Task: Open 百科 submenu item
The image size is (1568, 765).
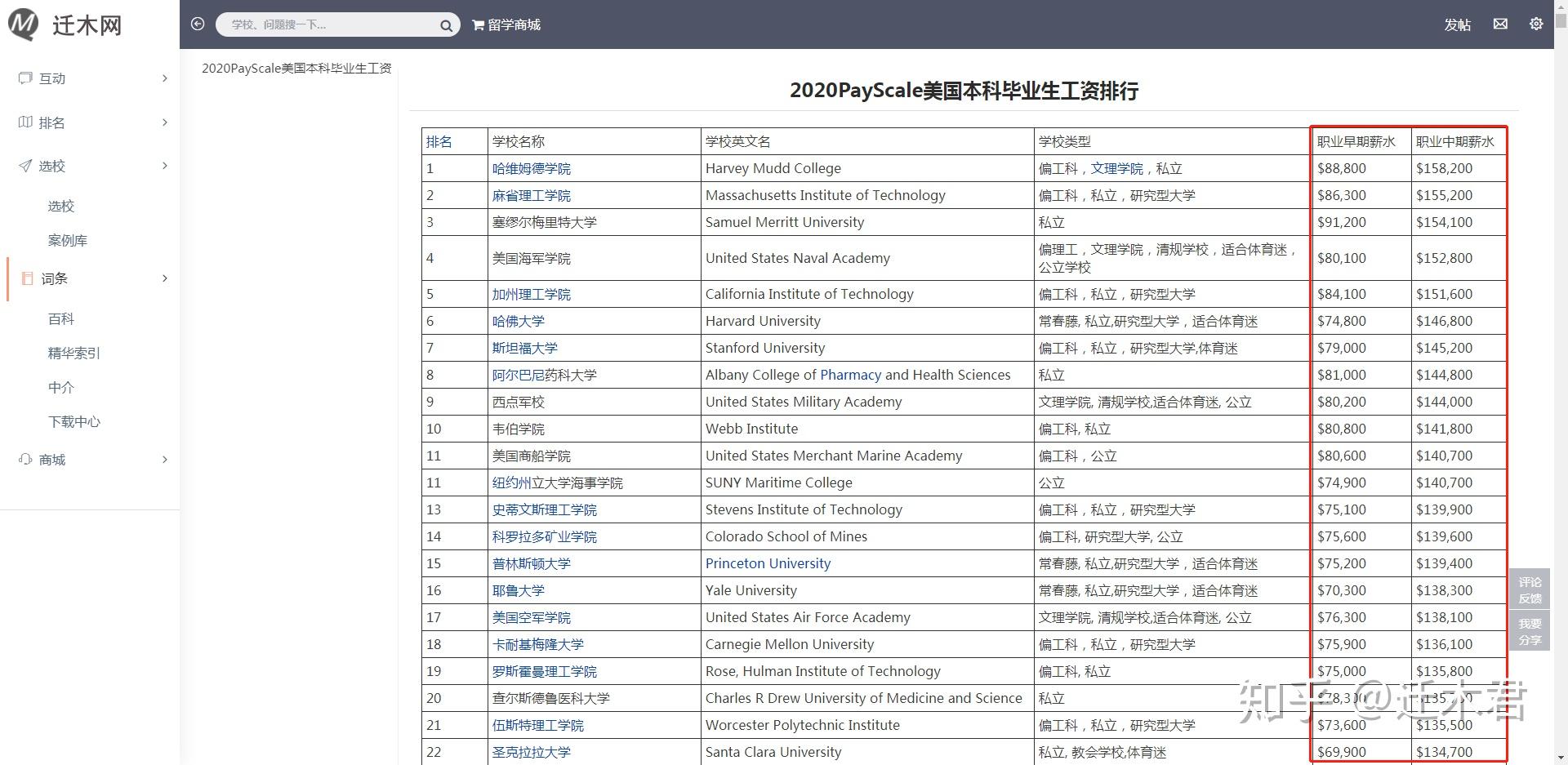Action: (x=61, y=319)
